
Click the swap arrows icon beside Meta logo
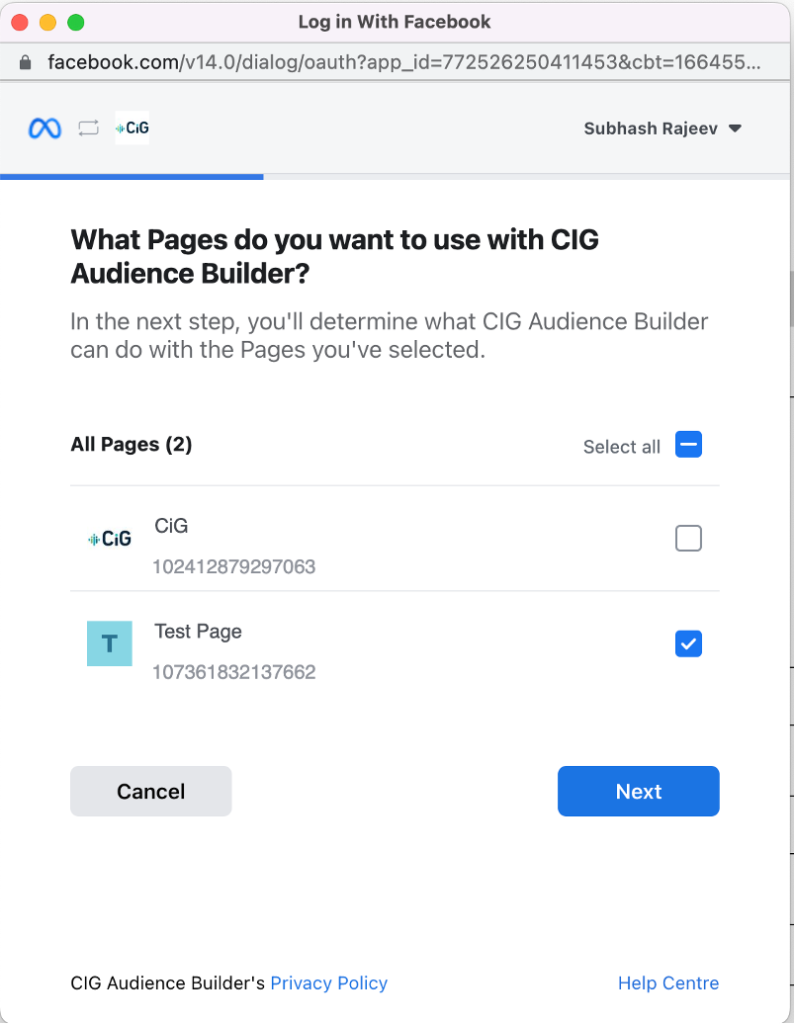tap(89, 128)
